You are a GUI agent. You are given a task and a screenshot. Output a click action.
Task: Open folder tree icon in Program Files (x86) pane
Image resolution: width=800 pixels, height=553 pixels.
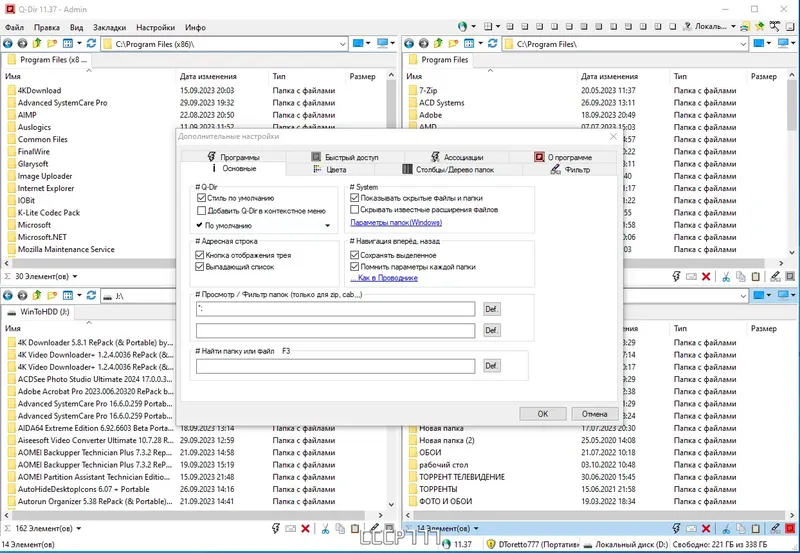pyautogui.click(x=52, y=43)
